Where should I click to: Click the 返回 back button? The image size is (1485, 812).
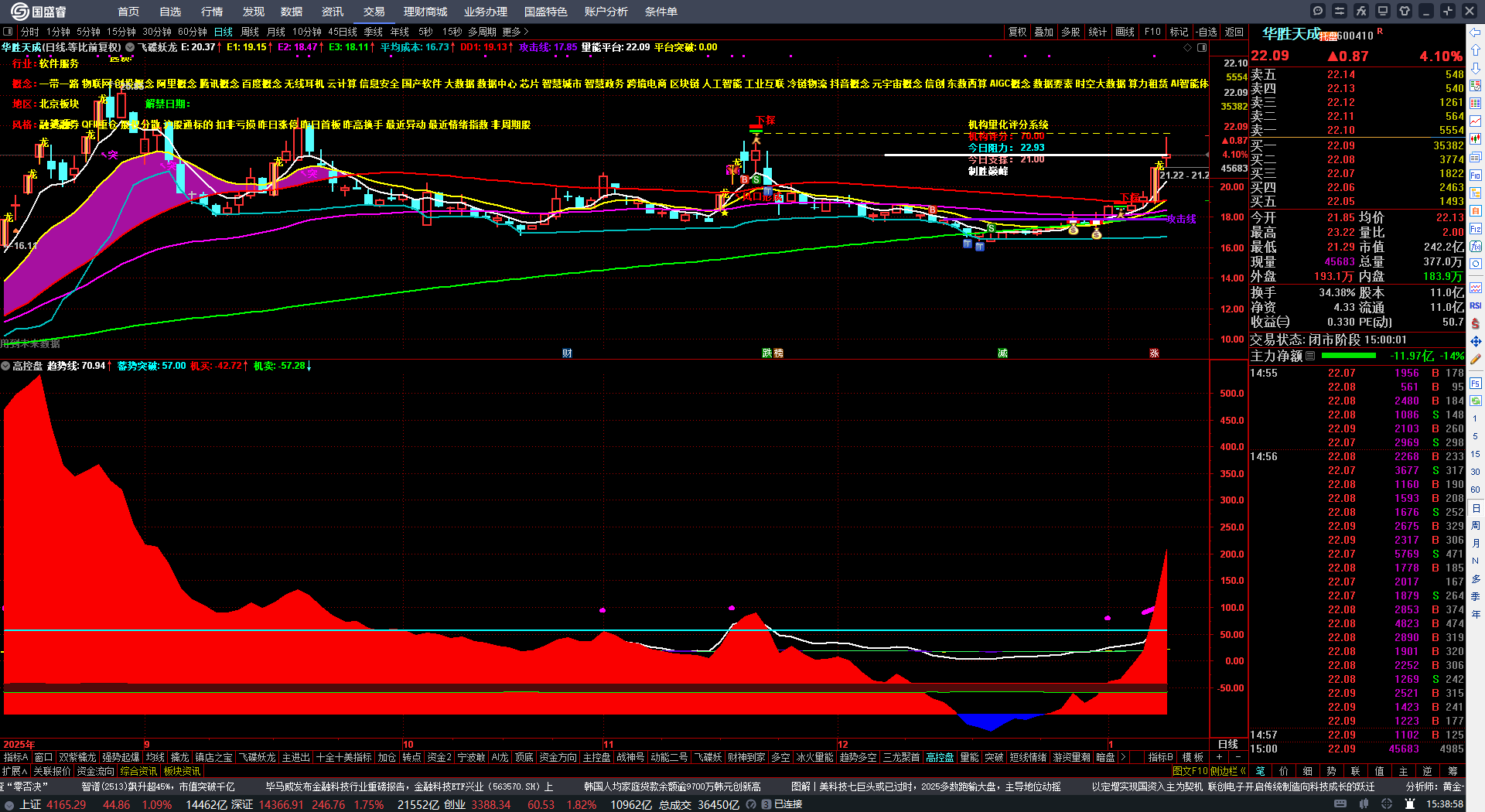[1234, 32]
